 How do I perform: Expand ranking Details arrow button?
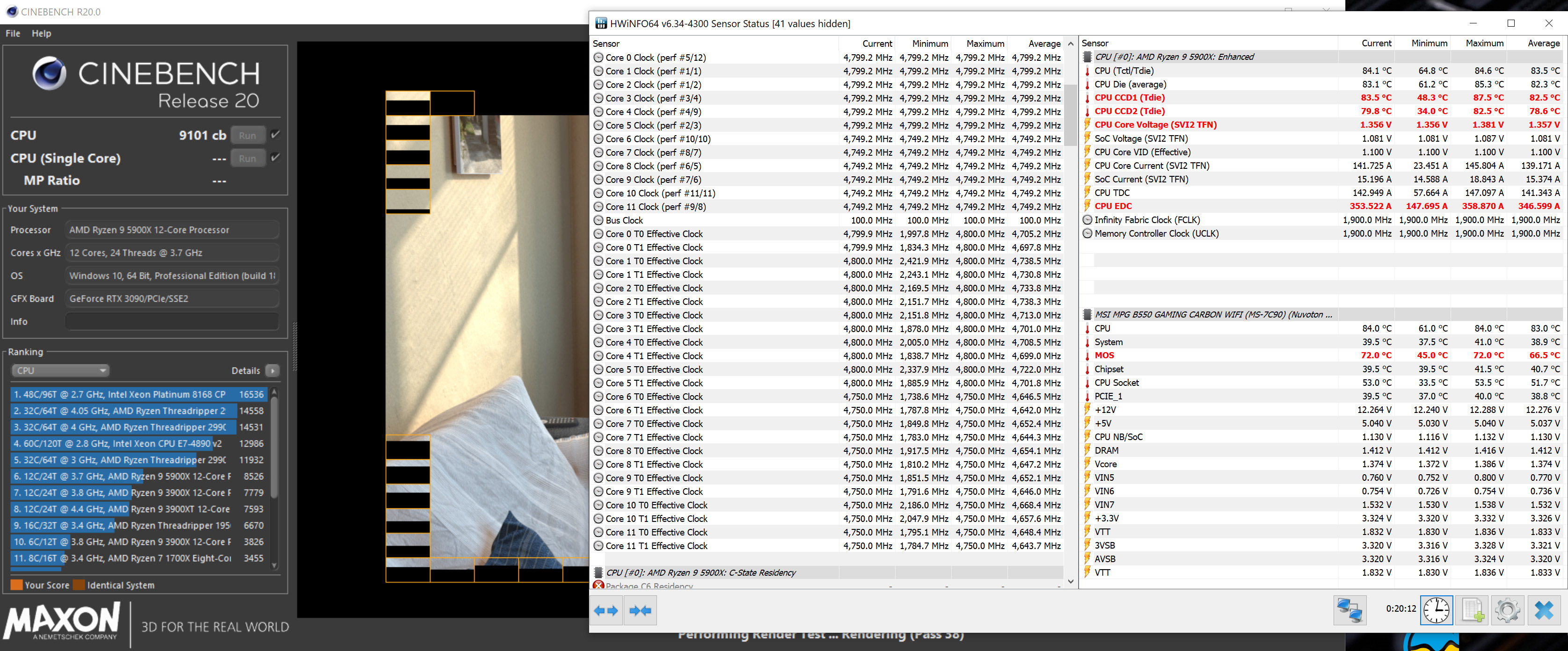pyautogui.click(x=272, y=370)
